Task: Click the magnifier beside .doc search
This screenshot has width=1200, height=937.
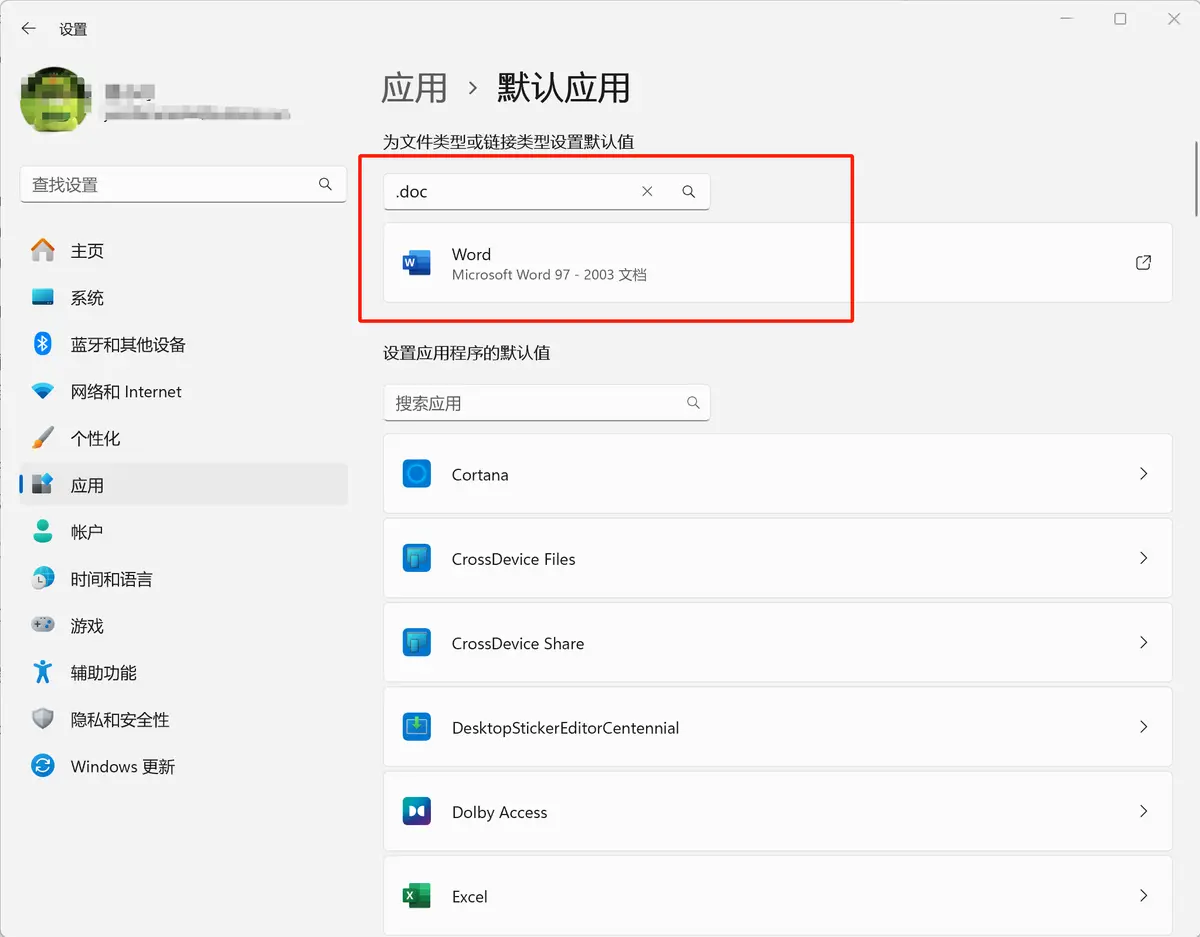Action: coord(688,191)
